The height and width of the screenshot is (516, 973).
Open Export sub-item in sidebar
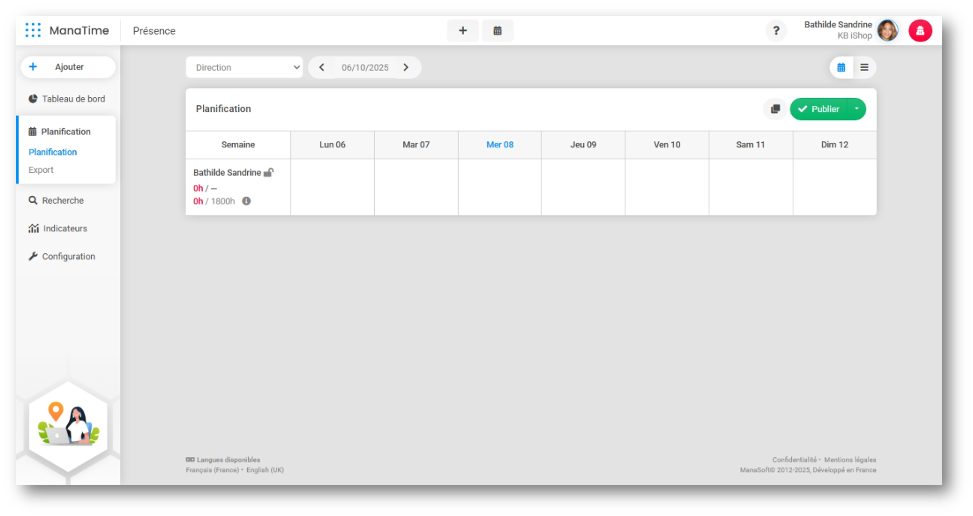coord(41,170)
